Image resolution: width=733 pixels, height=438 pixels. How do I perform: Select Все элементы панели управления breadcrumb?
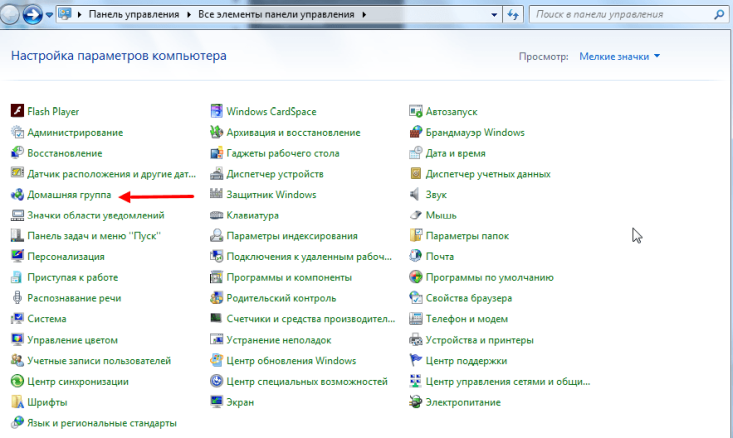[276, 14]
